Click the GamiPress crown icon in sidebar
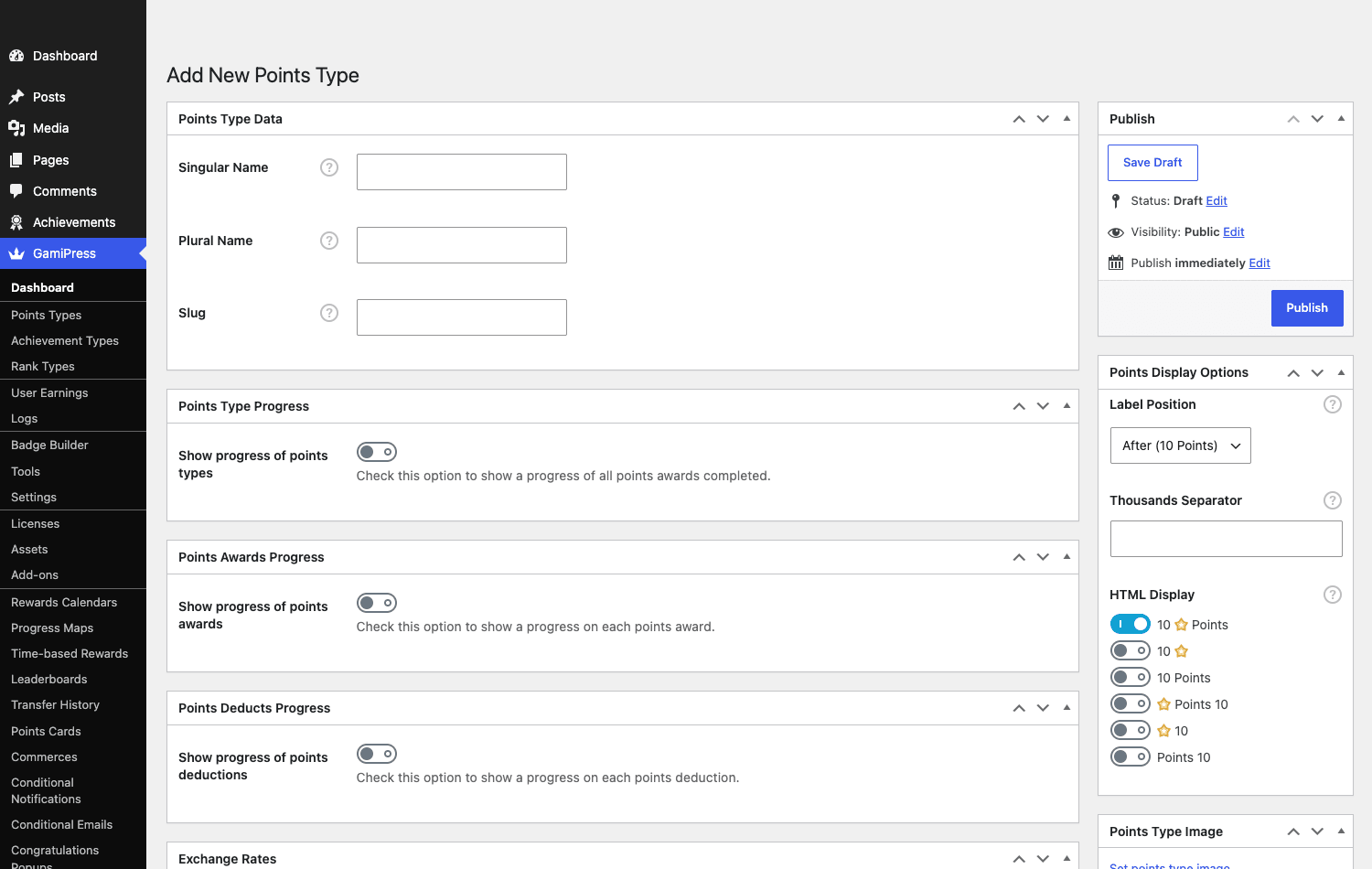 coord(16,253)
